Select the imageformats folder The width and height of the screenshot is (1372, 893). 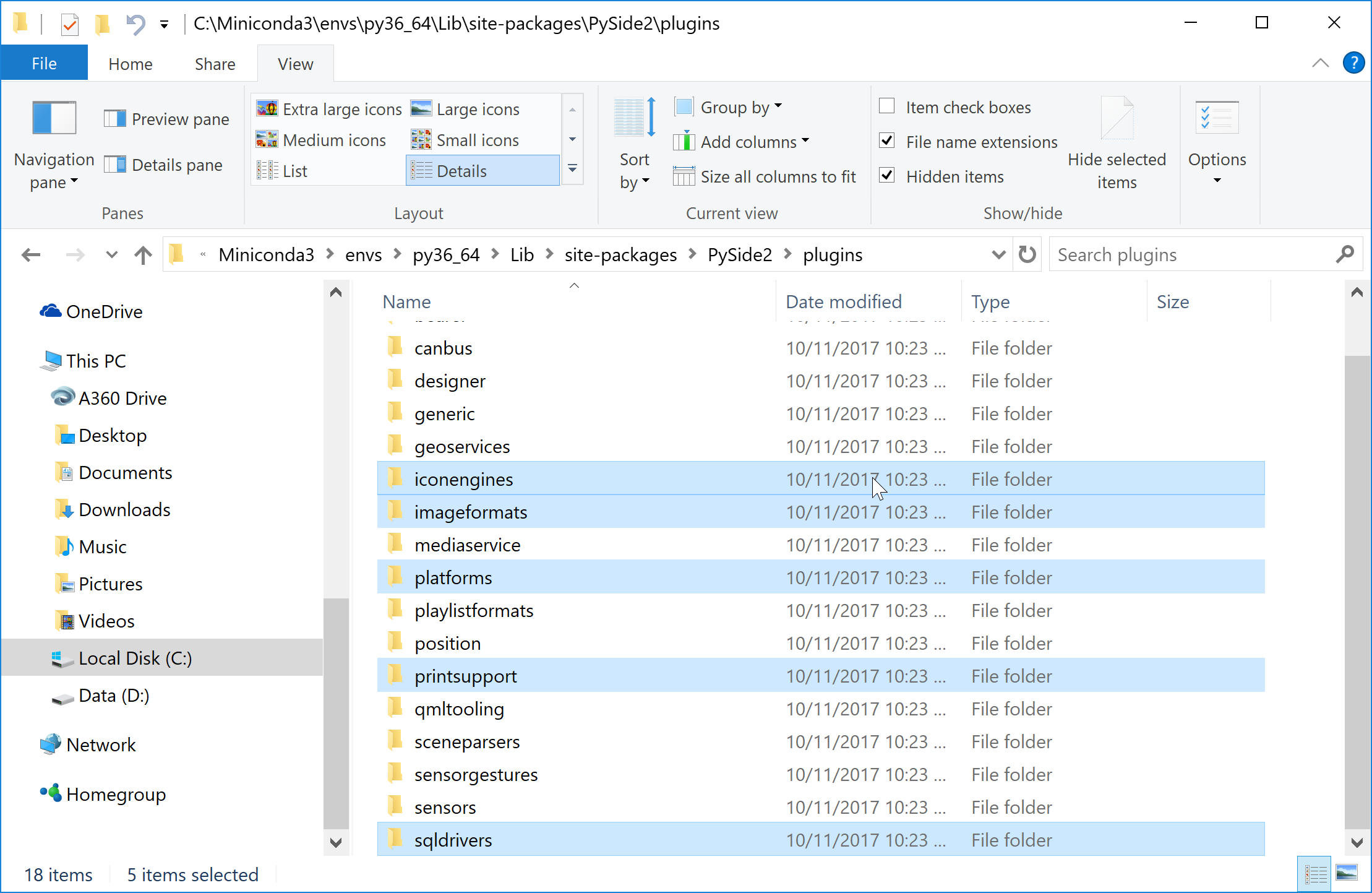[x=821, y=512]
